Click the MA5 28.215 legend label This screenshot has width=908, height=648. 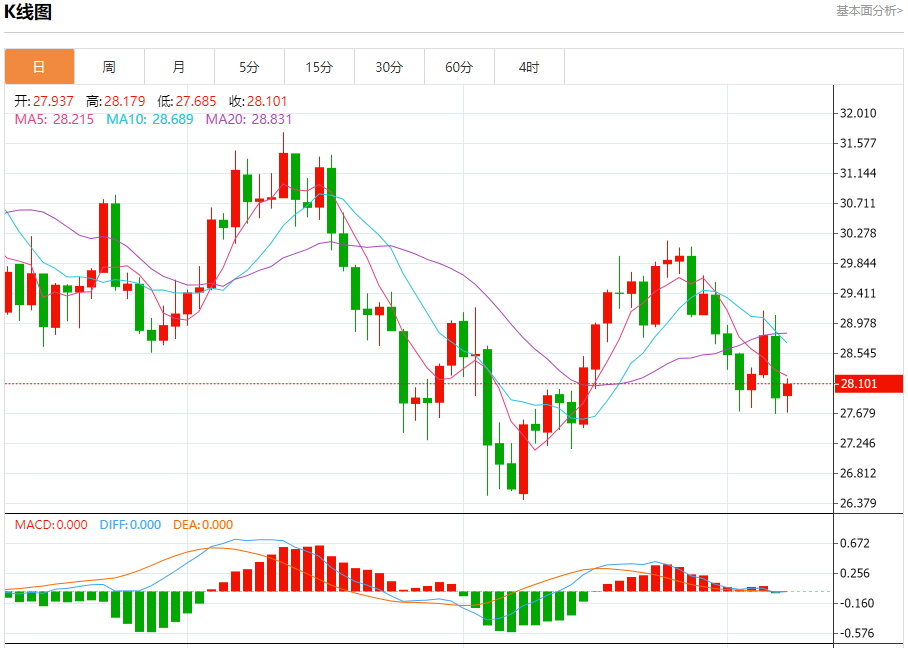(x=54, y=120)
